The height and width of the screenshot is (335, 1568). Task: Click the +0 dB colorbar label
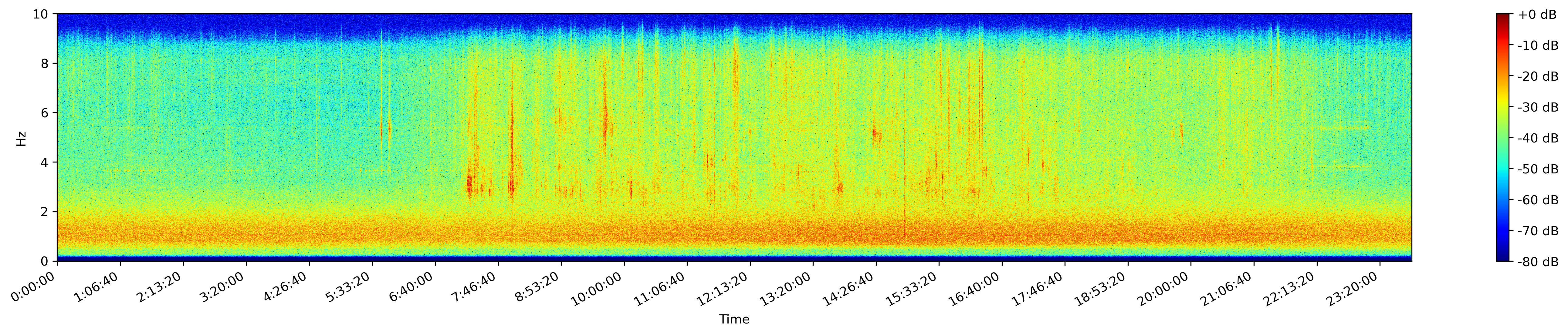[1537, 15]
